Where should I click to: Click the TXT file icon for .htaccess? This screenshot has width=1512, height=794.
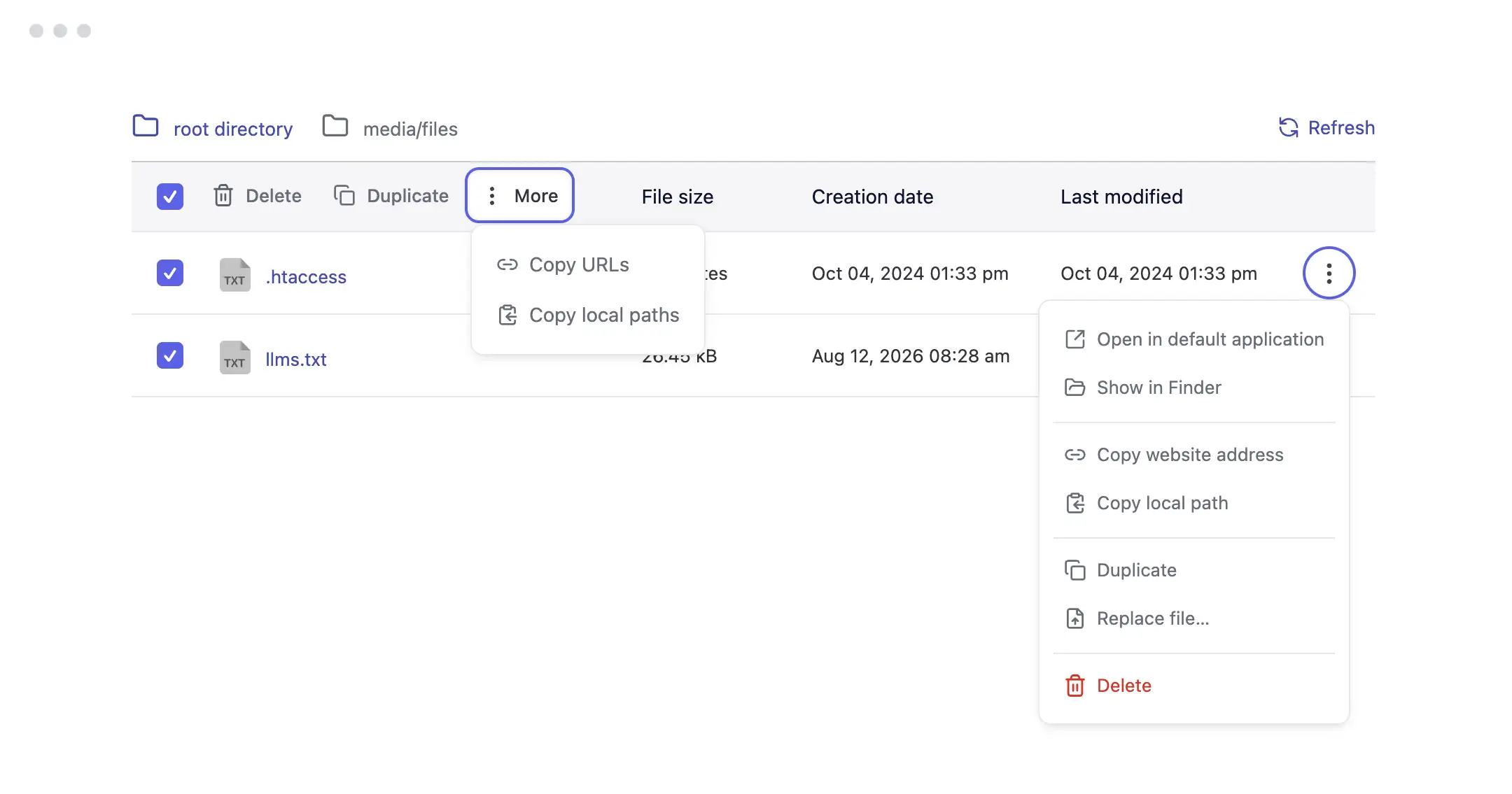[235, 275]
